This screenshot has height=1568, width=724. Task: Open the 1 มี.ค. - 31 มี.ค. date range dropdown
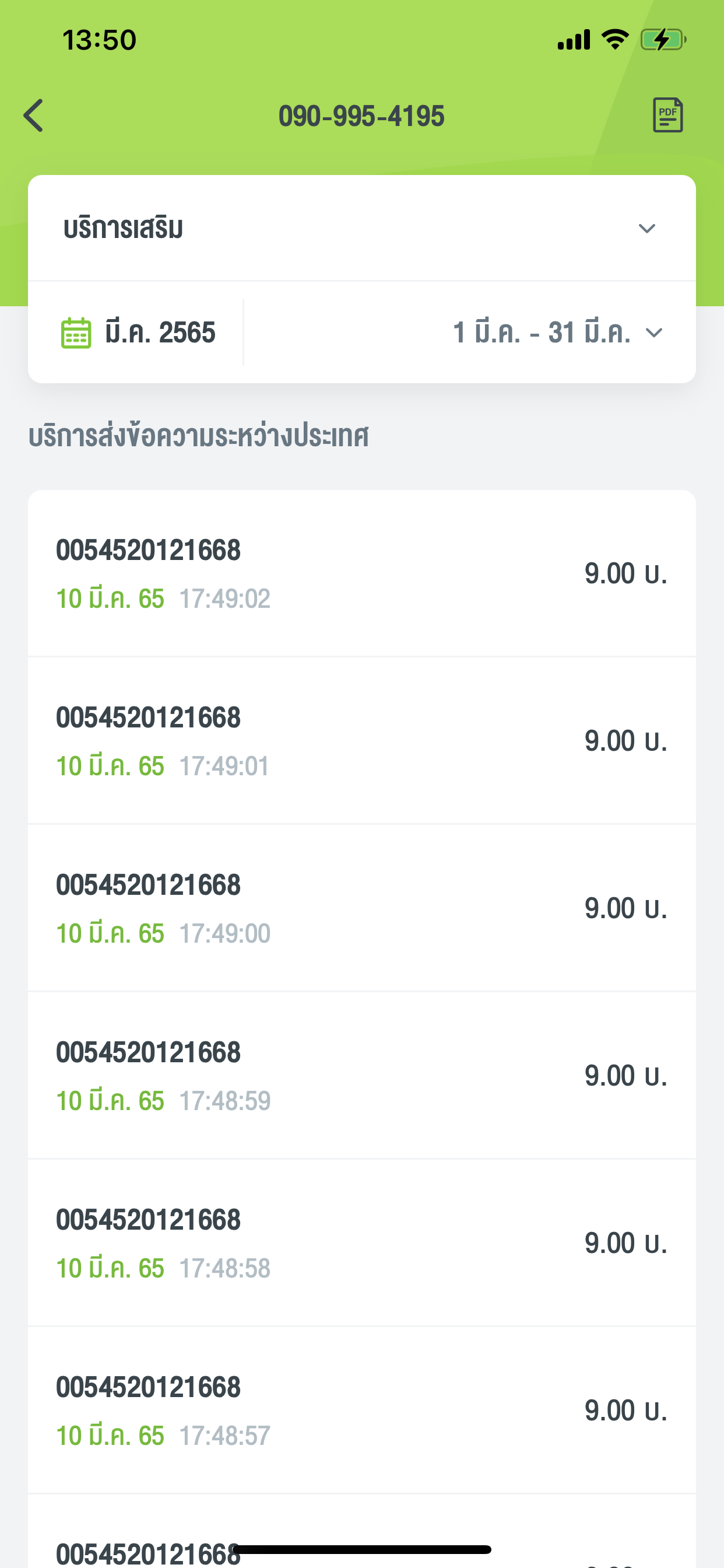click(542, 333)
